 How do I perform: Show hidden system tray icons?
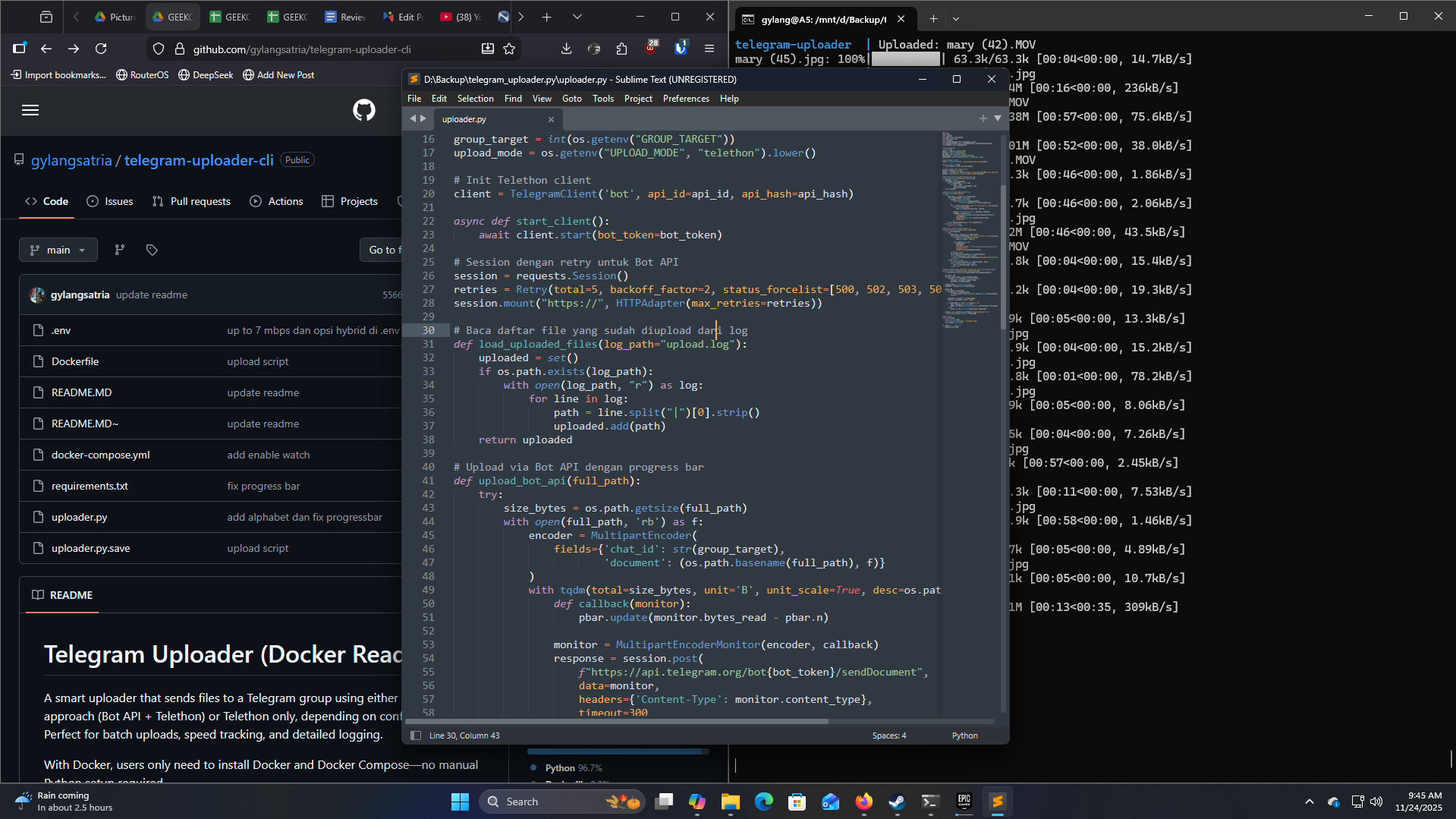tap(1309, 802)
